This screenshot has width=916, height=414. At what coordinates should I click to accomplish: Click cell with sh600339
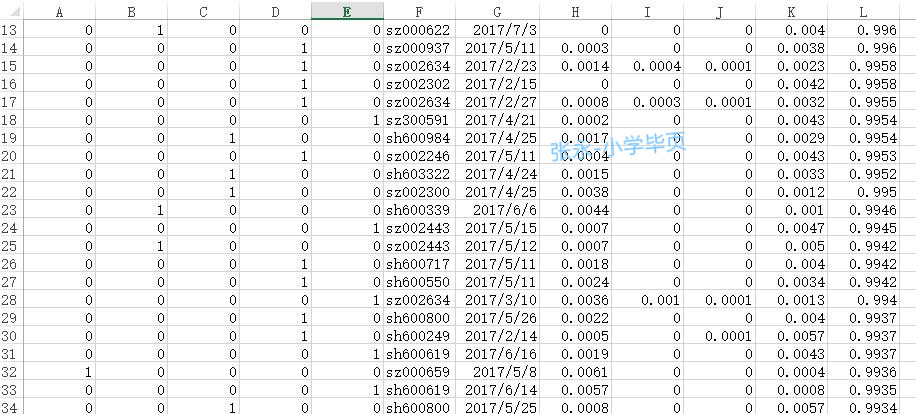pos(419,210)
